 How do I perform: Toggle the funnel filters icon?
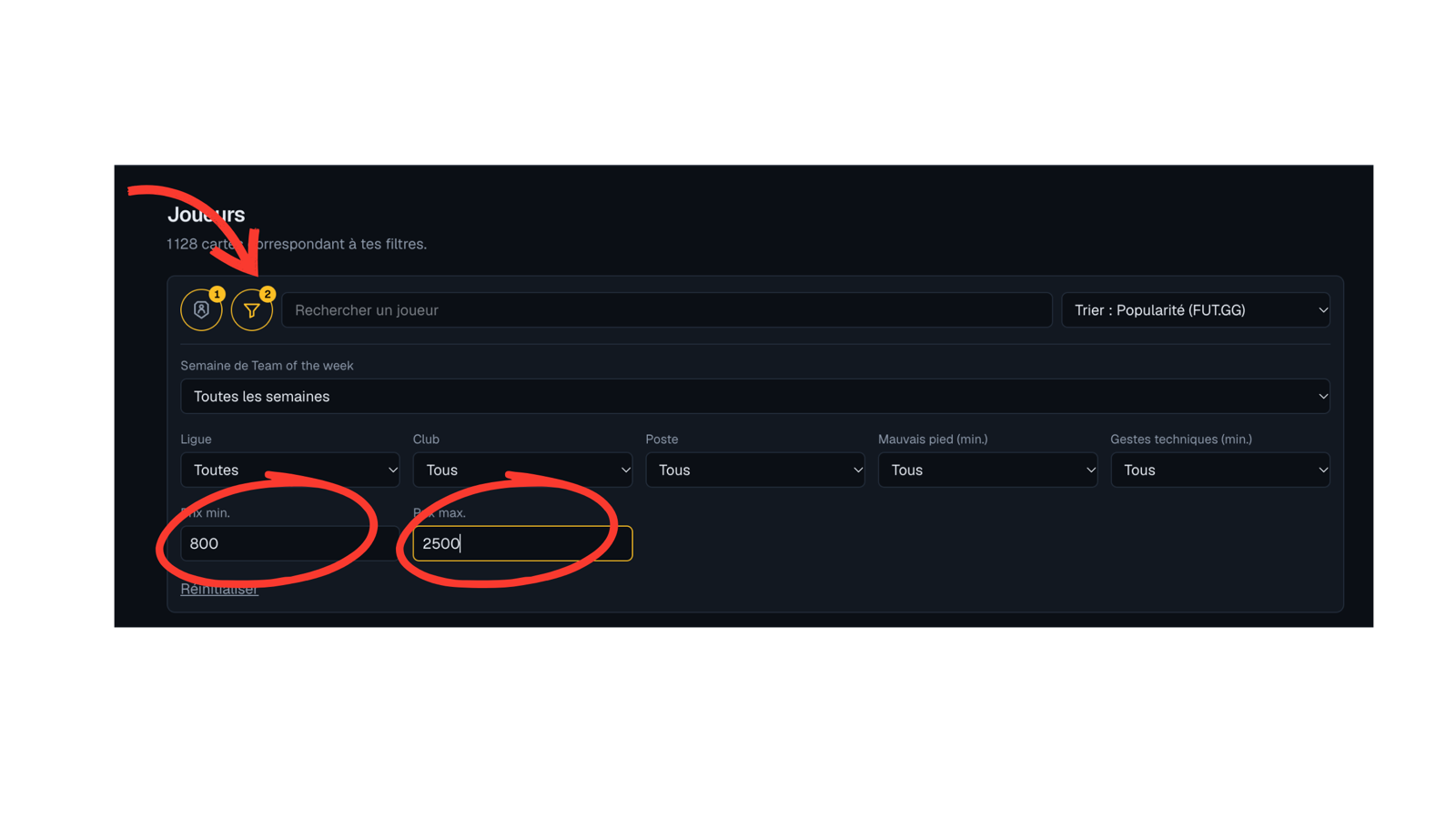point(252,310)
